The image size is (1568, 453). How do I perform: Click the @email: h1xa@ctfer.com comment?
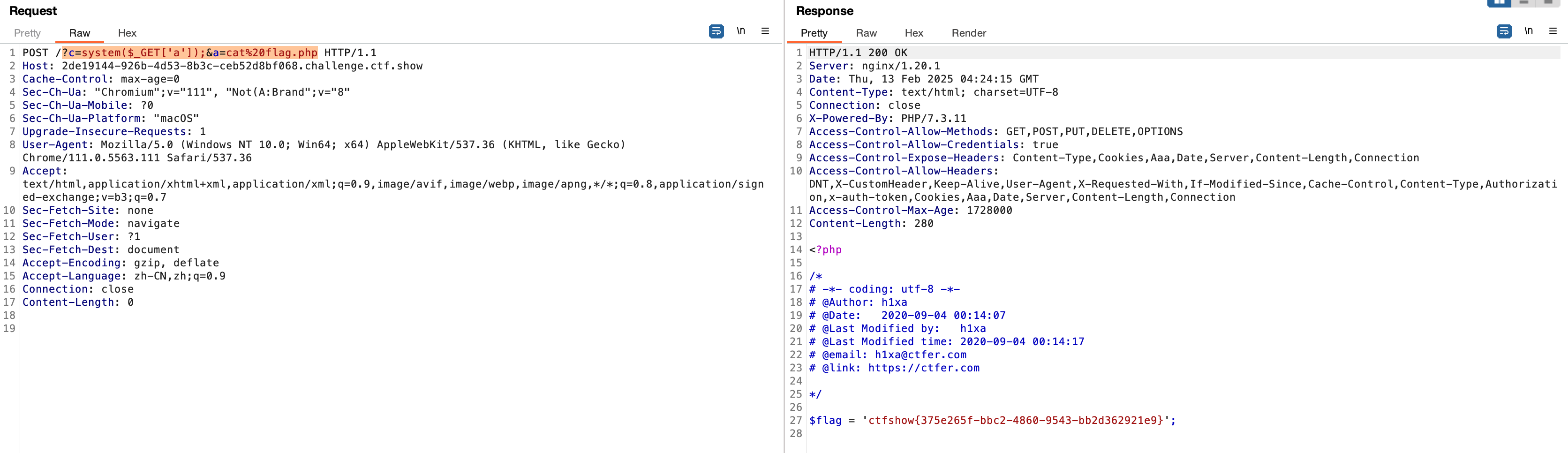pos(888,355)
